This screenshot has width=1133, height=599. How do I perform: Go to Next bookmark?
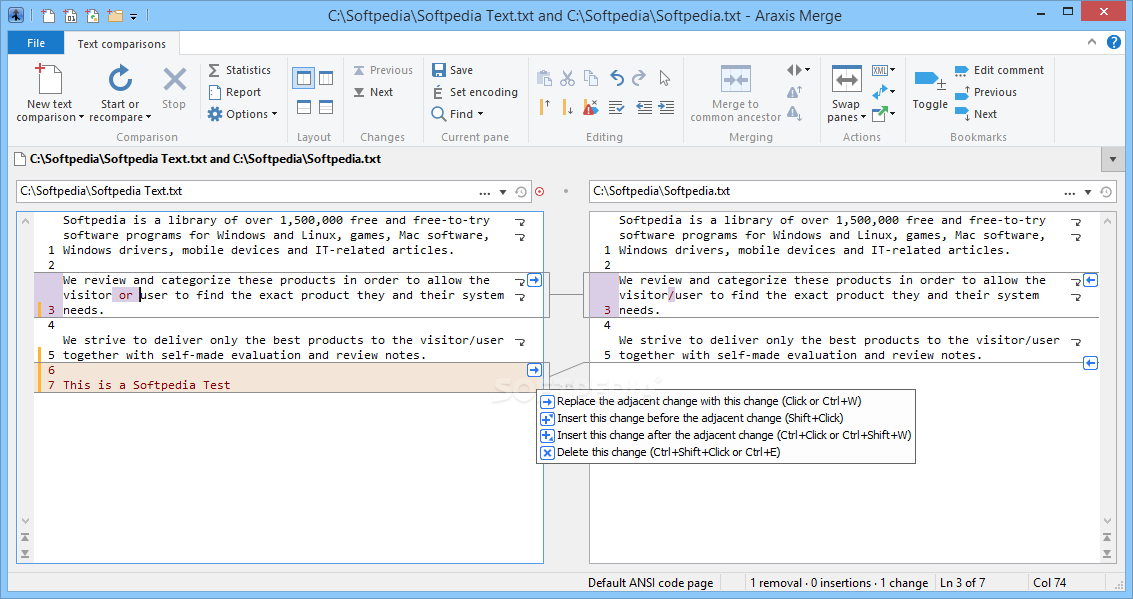(x=975, y=114)
